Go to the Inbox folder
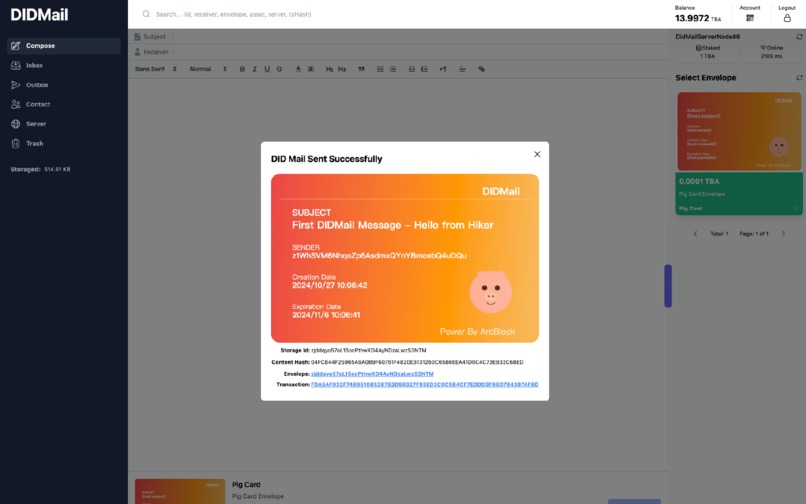The image size is (806, 504). [x=64, y=65]
